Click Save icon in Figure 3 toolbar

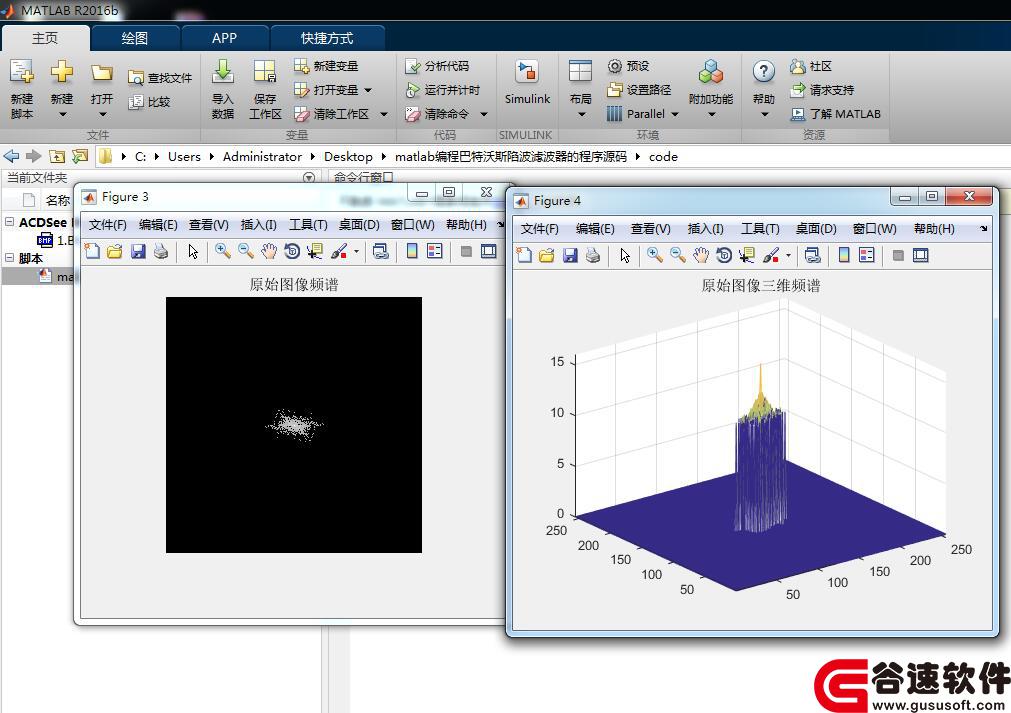138,251
